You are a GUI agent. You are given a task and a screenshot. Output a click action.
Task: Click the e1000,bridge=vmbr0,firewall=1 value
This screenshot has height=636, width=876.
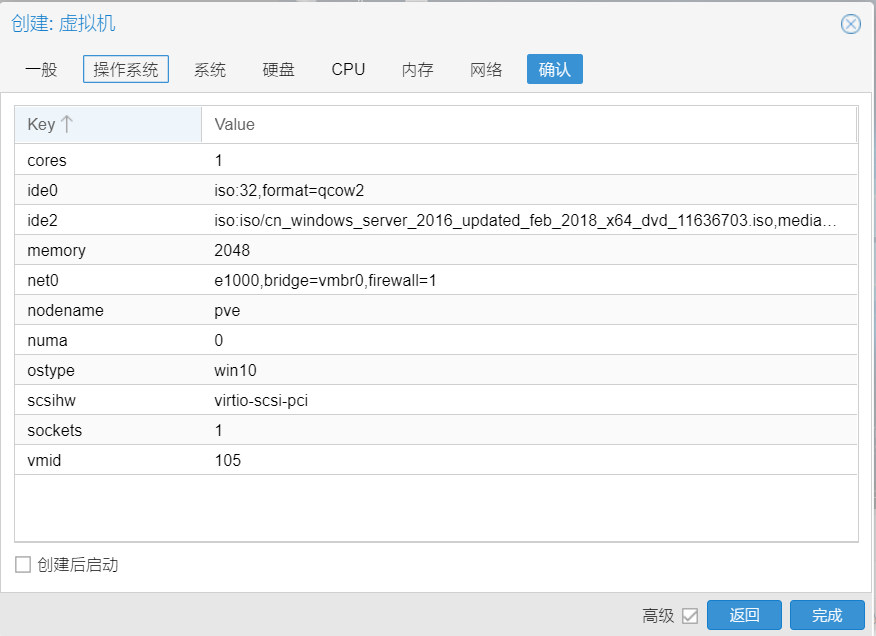pyautogui.click(x=325, y=281)
